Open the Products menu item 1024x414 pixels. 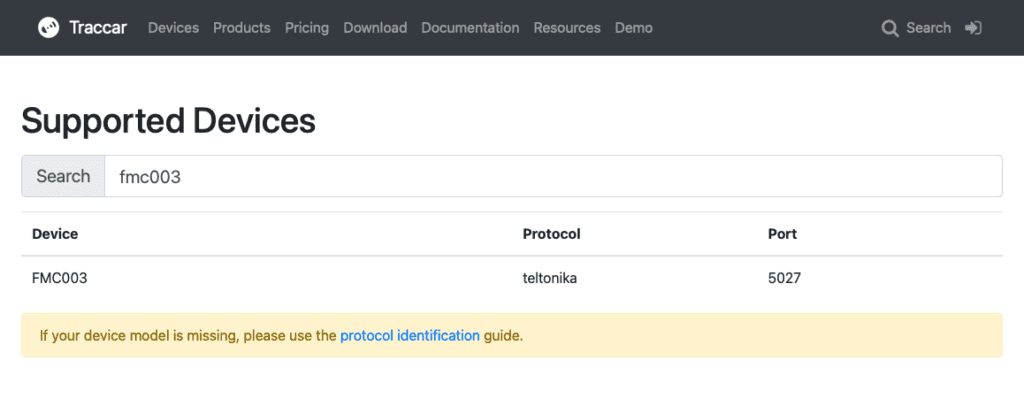(x=242, y=27)
